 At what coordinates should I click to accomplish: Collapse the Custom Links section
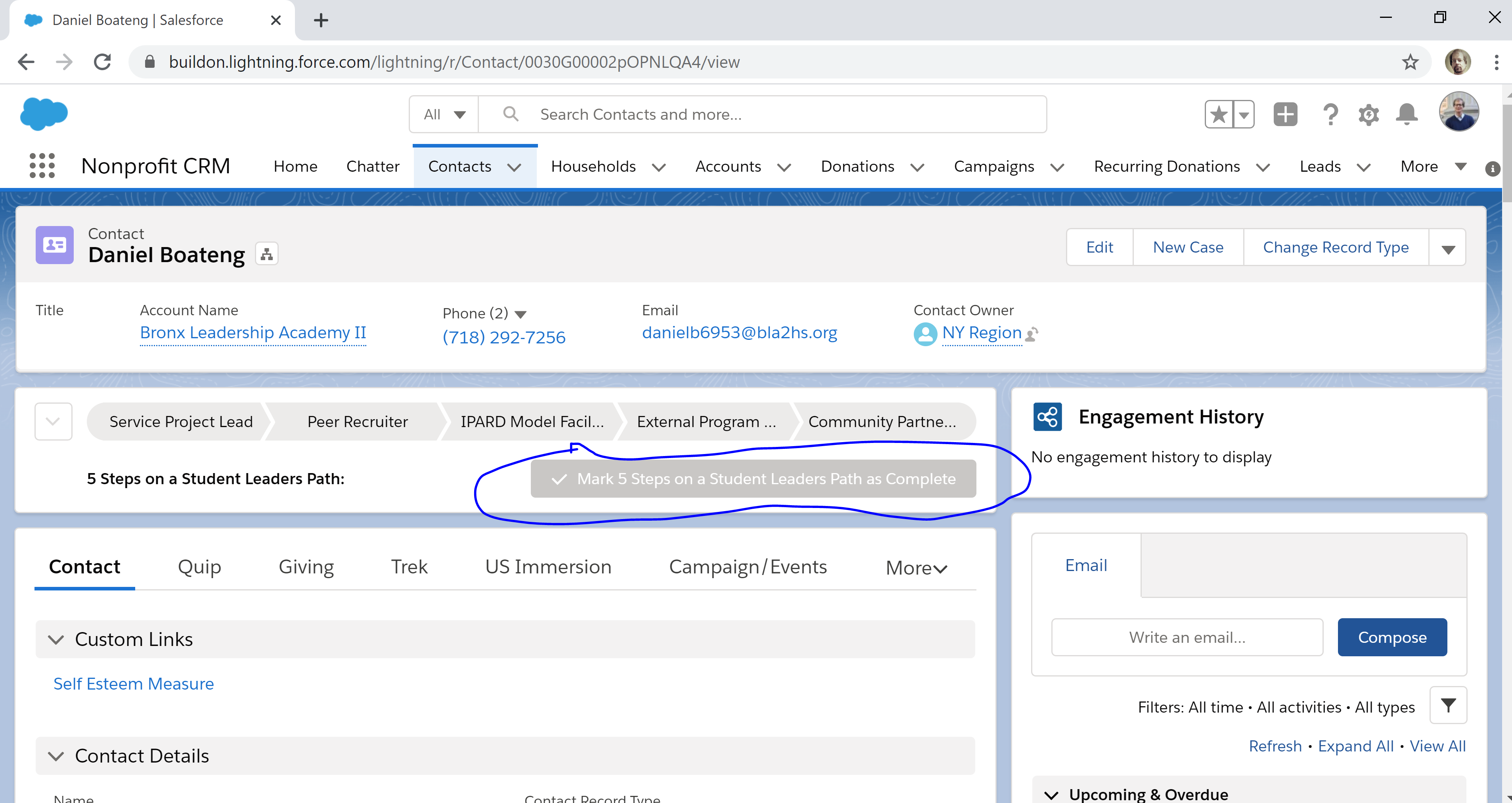[x=56, y=639]
